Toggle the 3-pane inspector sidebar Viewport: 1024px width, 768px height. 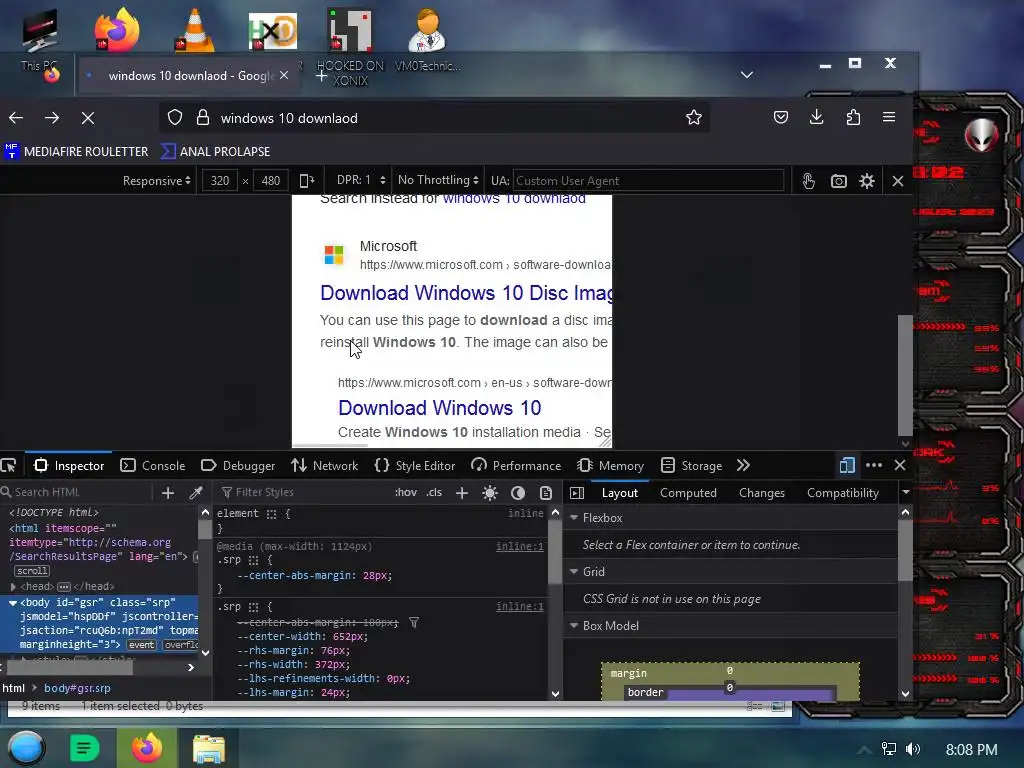tap(577, 492)
